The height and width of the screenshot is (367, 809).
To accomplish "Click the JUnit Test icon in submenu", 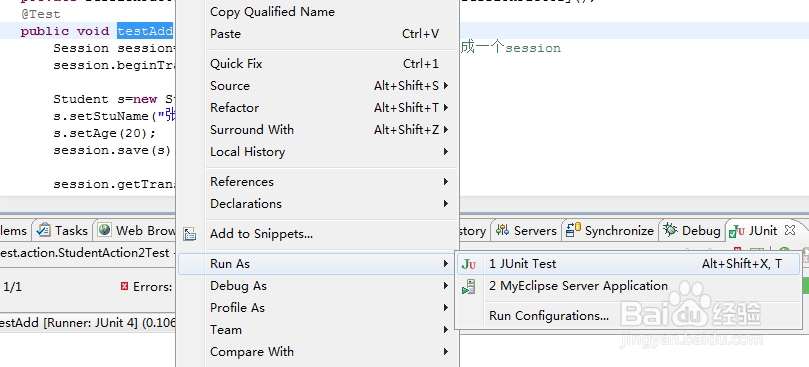I will coord(468,264).
